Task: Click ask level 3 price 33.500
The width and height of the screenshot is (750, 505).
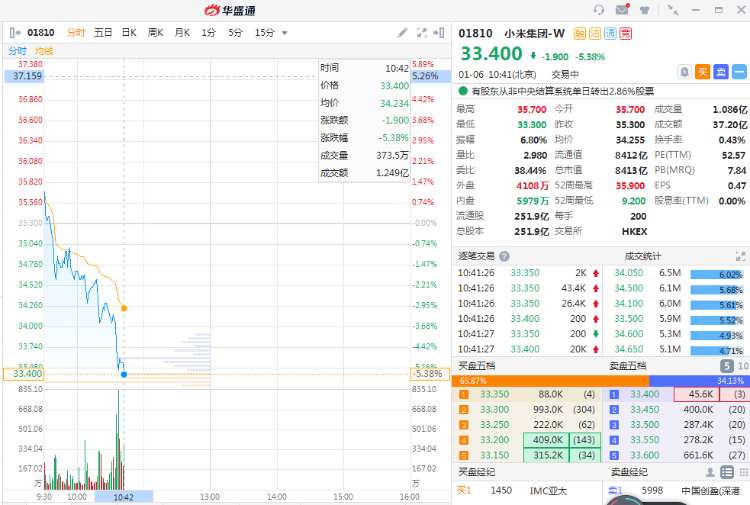Action: [x=645, y=425]
